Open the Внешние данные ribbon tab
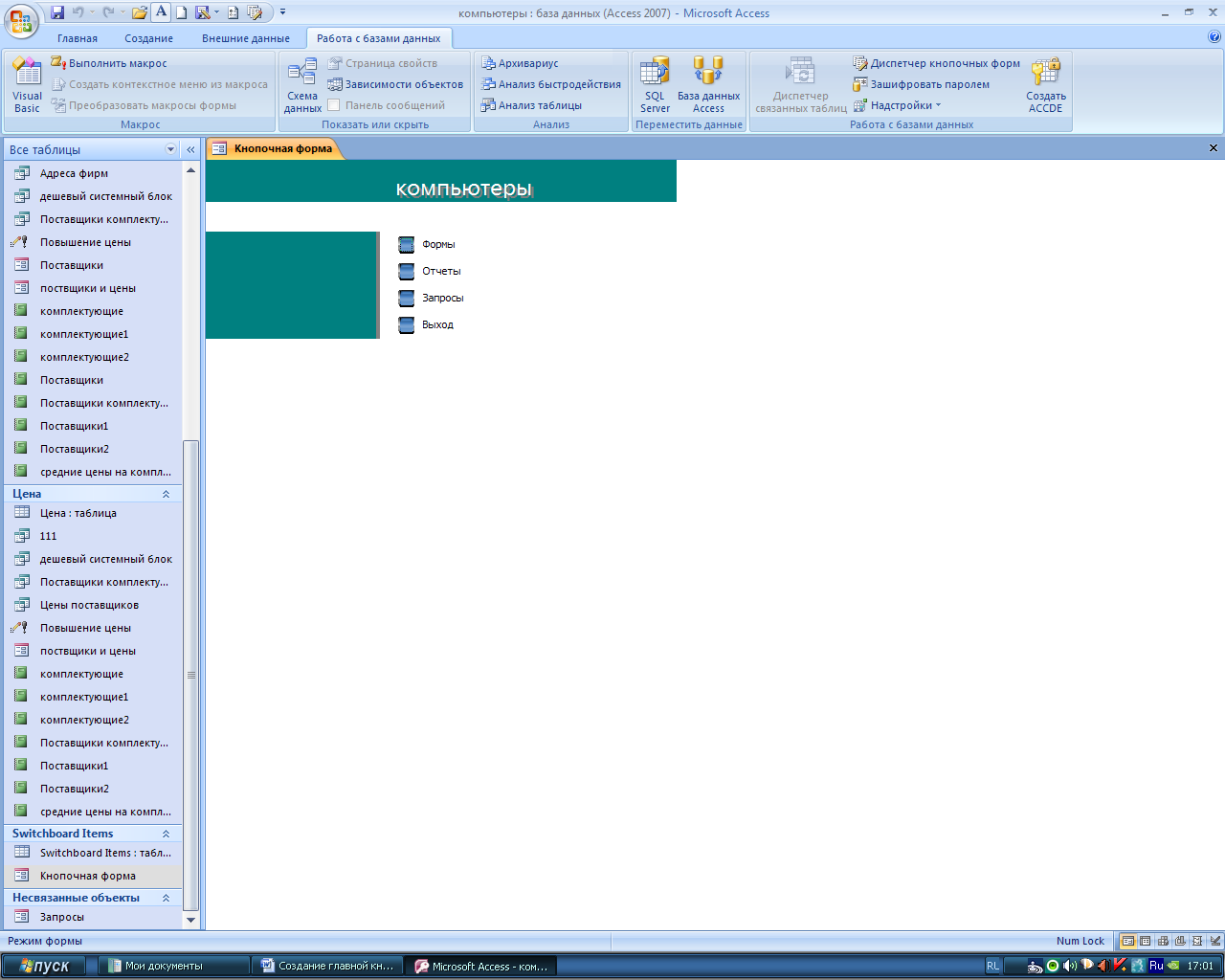Screen dimensions: 1225x980 (x=246, y=38)
